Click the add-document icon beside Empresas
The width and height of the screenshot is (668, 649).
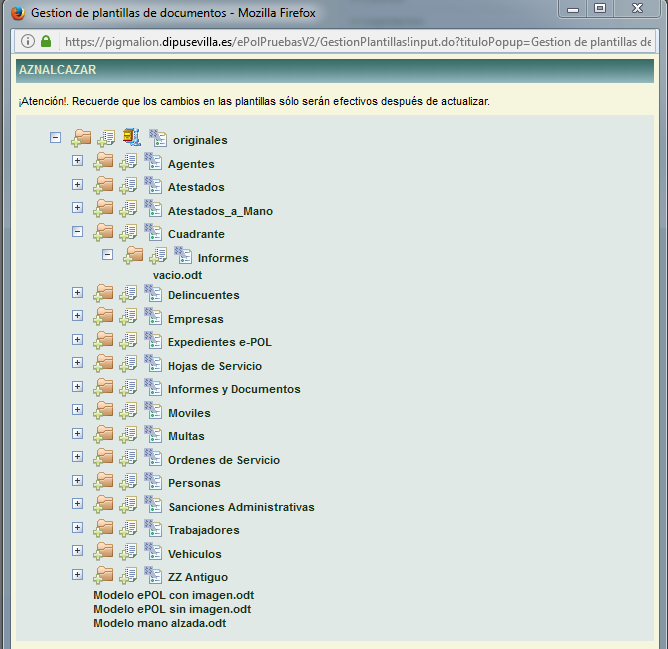click(x=128, y=318)
